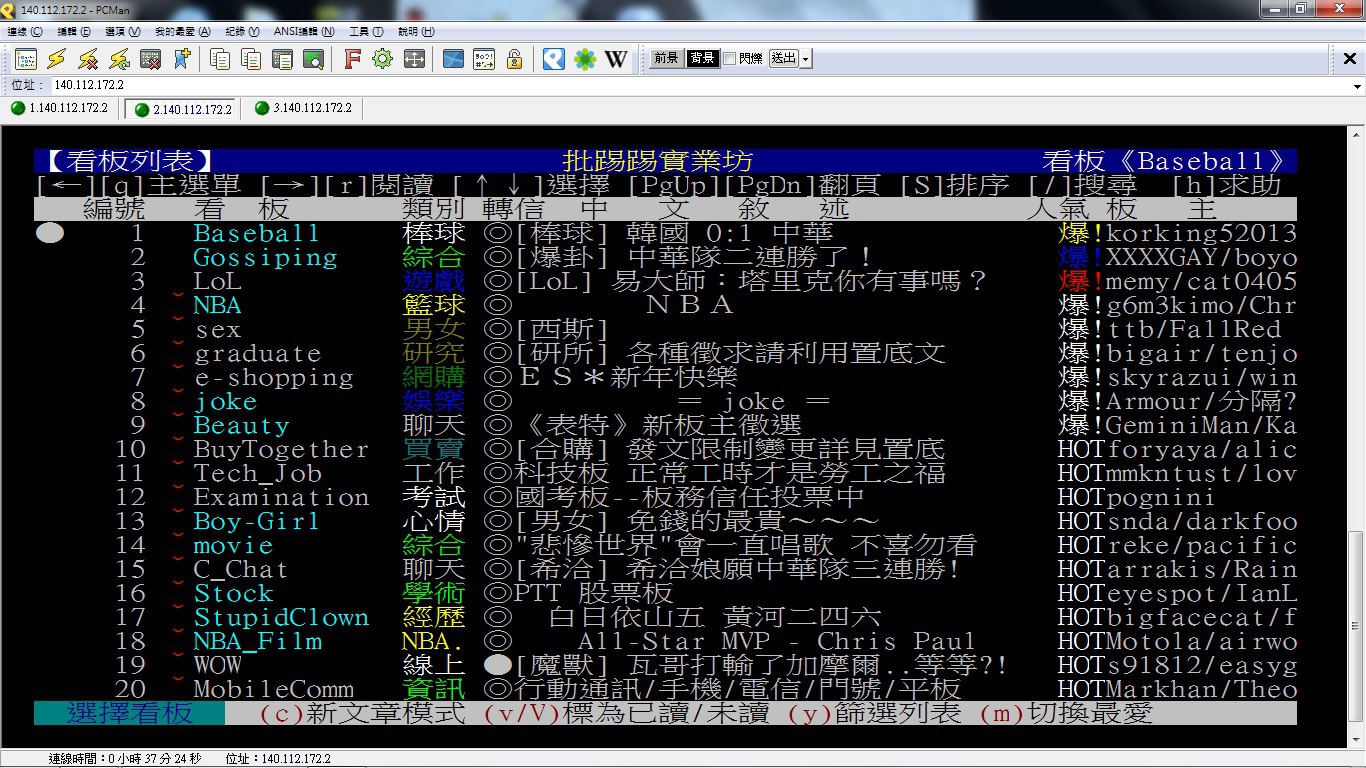Open the 紀錄 (Y) menu
The width and height of the screenshot is (1366, 768).
point(241,32)
